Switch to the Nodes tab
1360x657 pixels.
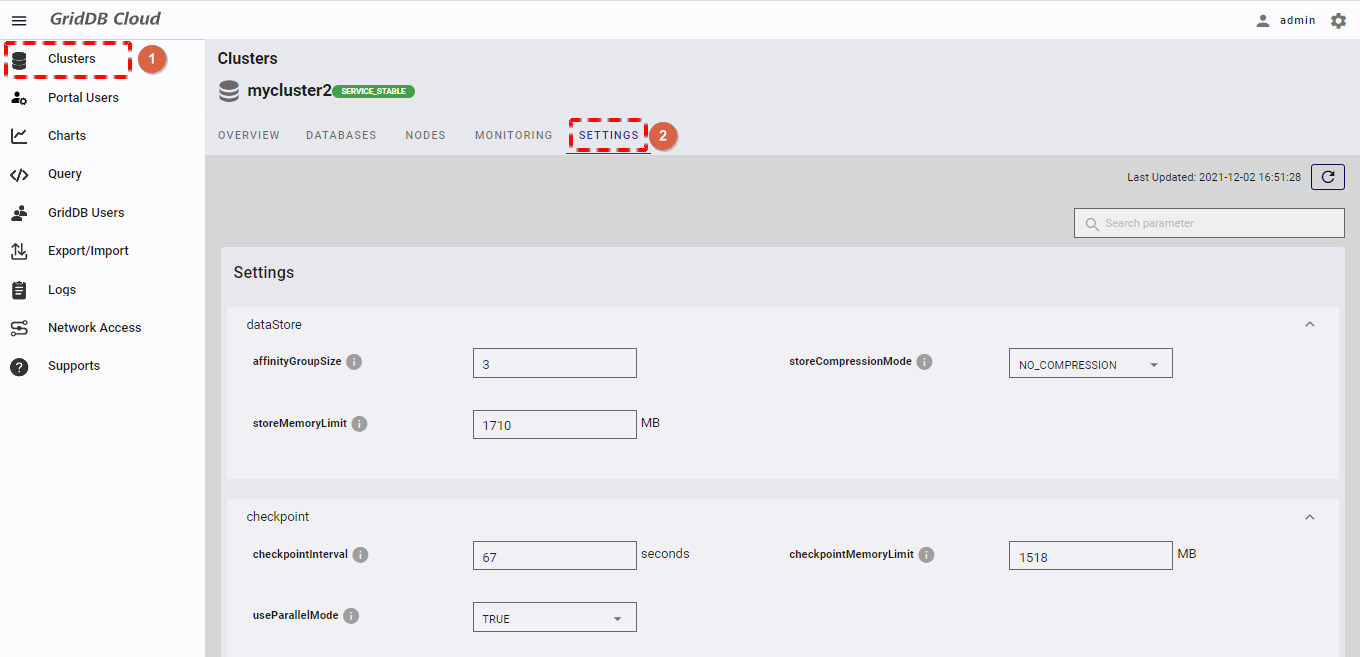pyautogui.click(x=425, y=135)
